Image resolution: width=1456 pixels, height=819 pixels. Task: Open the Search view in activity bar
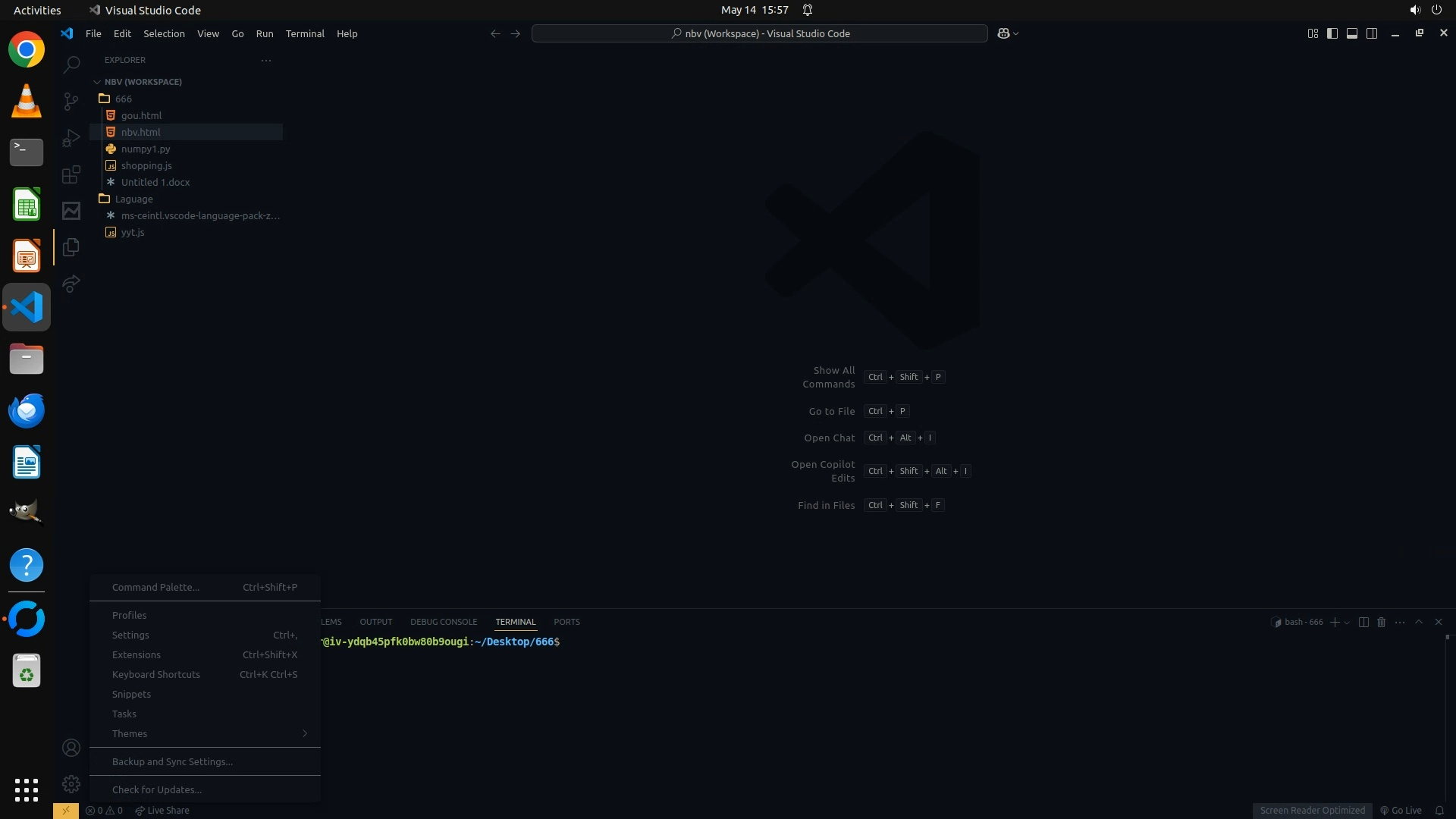click(x=71, y=64)
